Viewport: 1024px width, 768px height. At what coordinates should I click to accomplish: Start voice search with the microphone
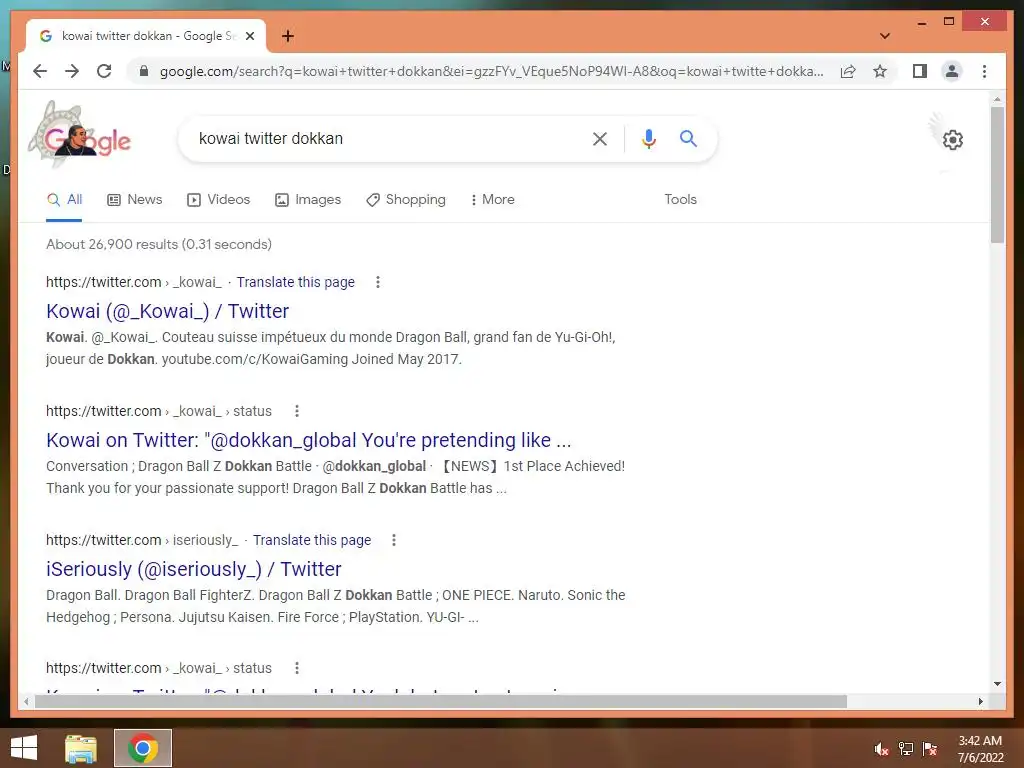click(x=648, y=138)
